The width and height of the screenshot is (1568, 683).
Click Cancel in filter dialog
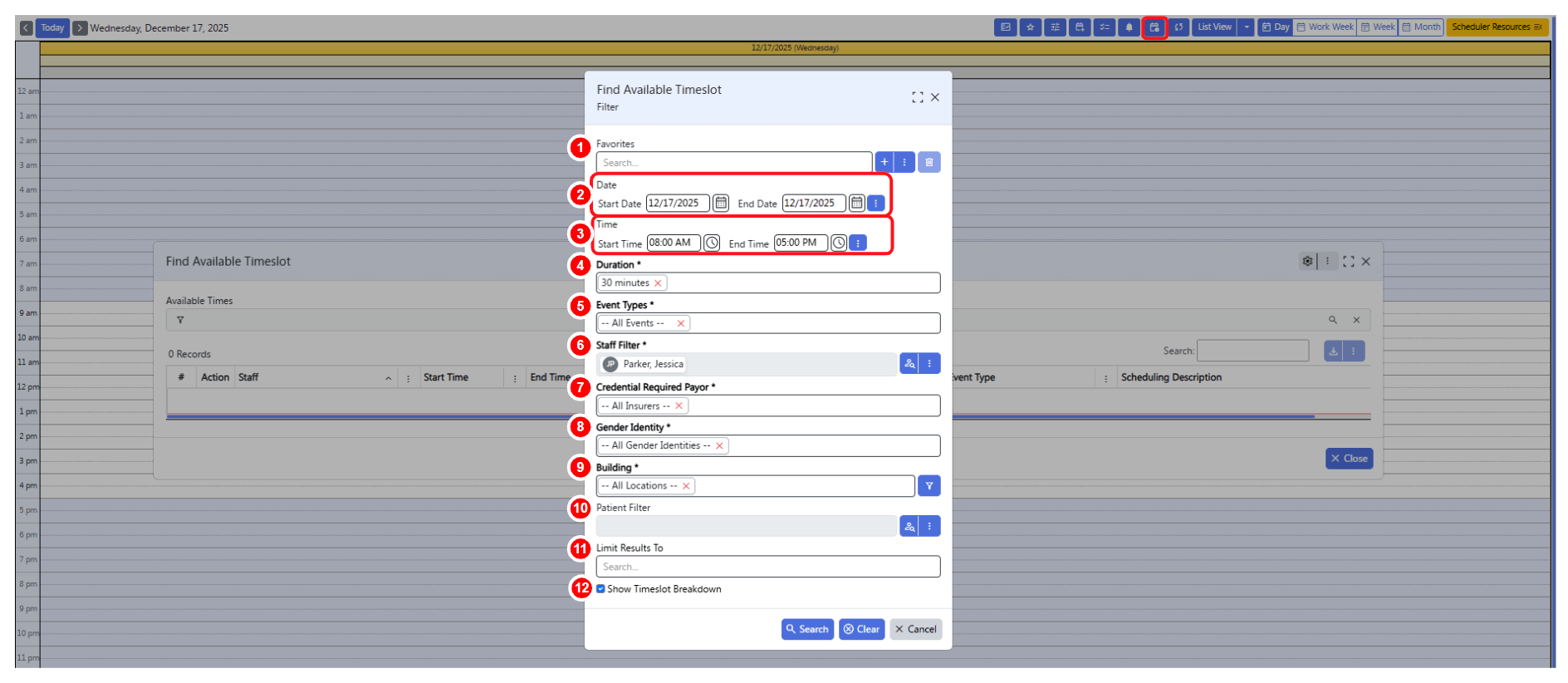[x=915, y=629]
